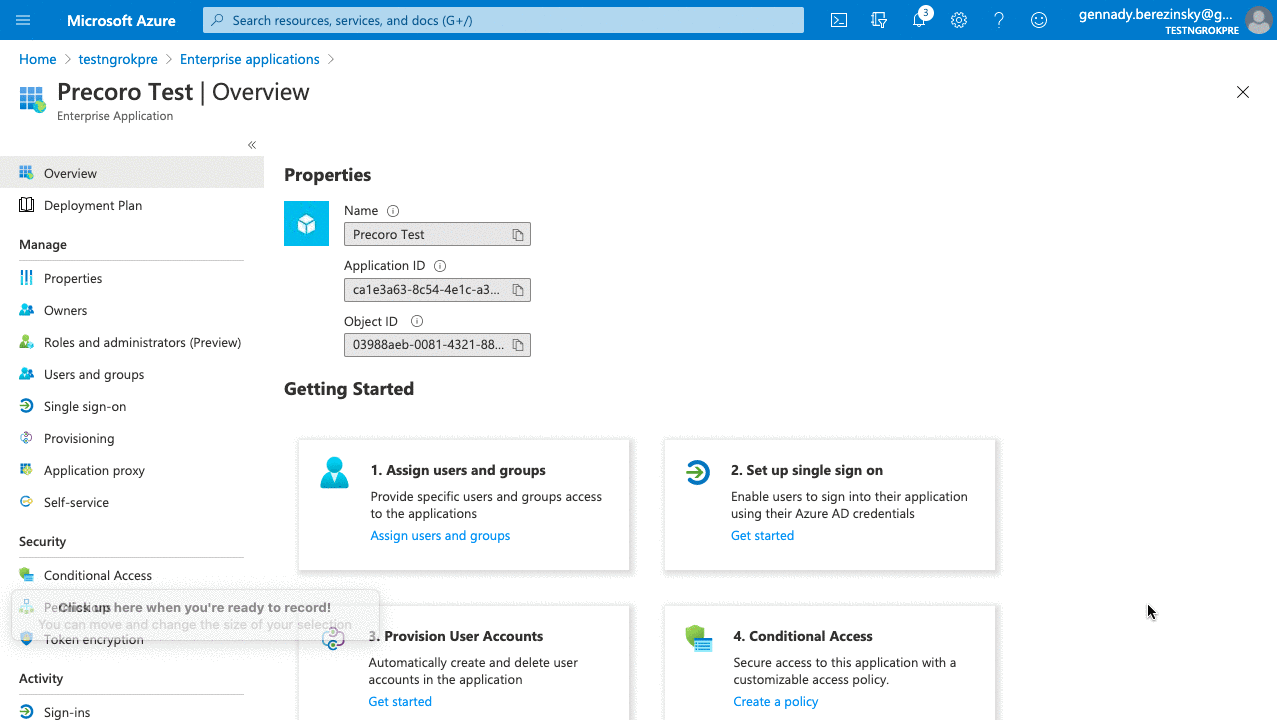The width and height of the screenshot is (1277, 720).
Task: Click the Precoro Test application tile icon
Action: pyautogui.click(x=306, y=223)
